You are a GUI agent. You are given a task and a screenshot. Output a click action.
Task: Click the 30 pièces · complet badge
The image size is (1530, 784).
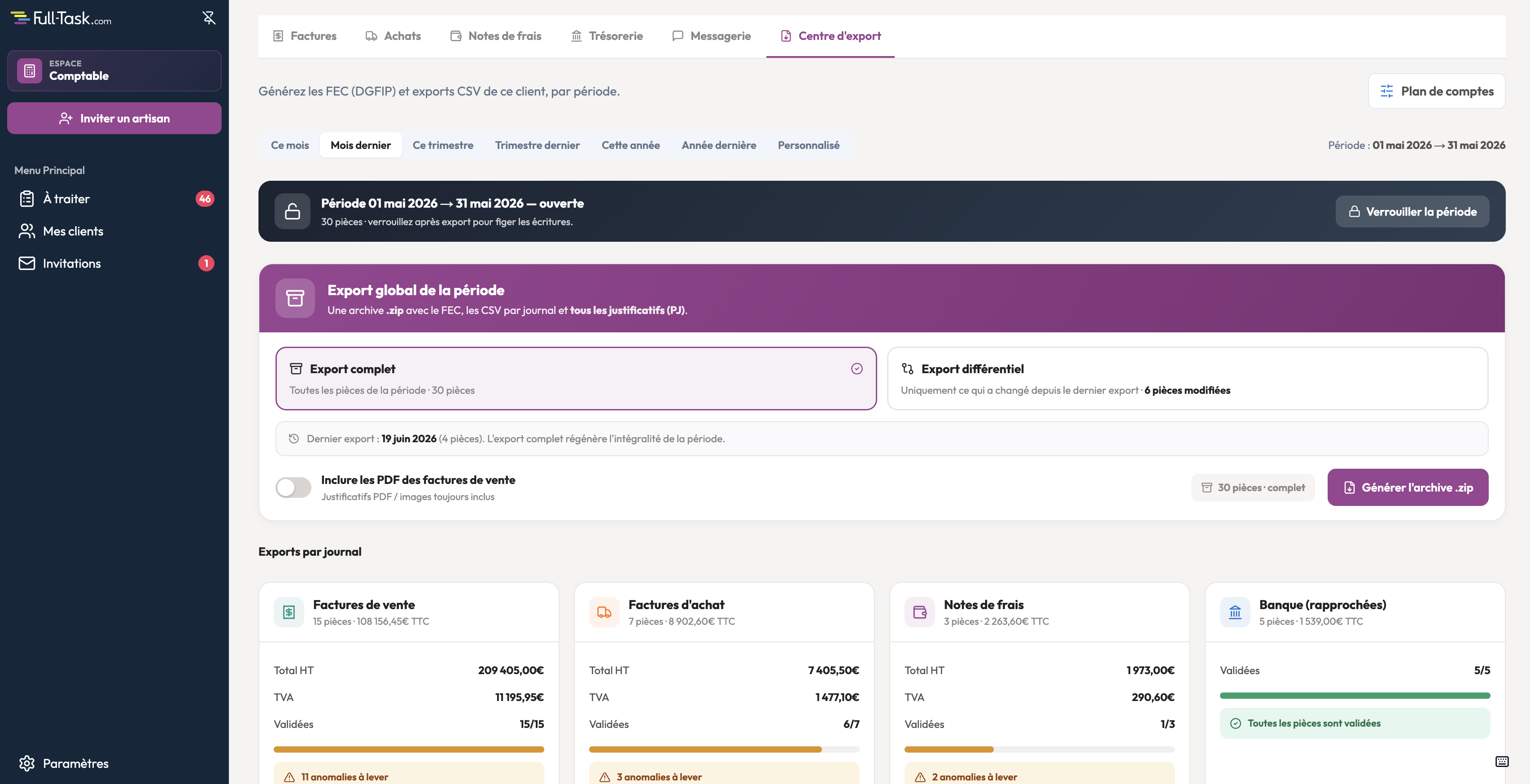click(1253, 488)
